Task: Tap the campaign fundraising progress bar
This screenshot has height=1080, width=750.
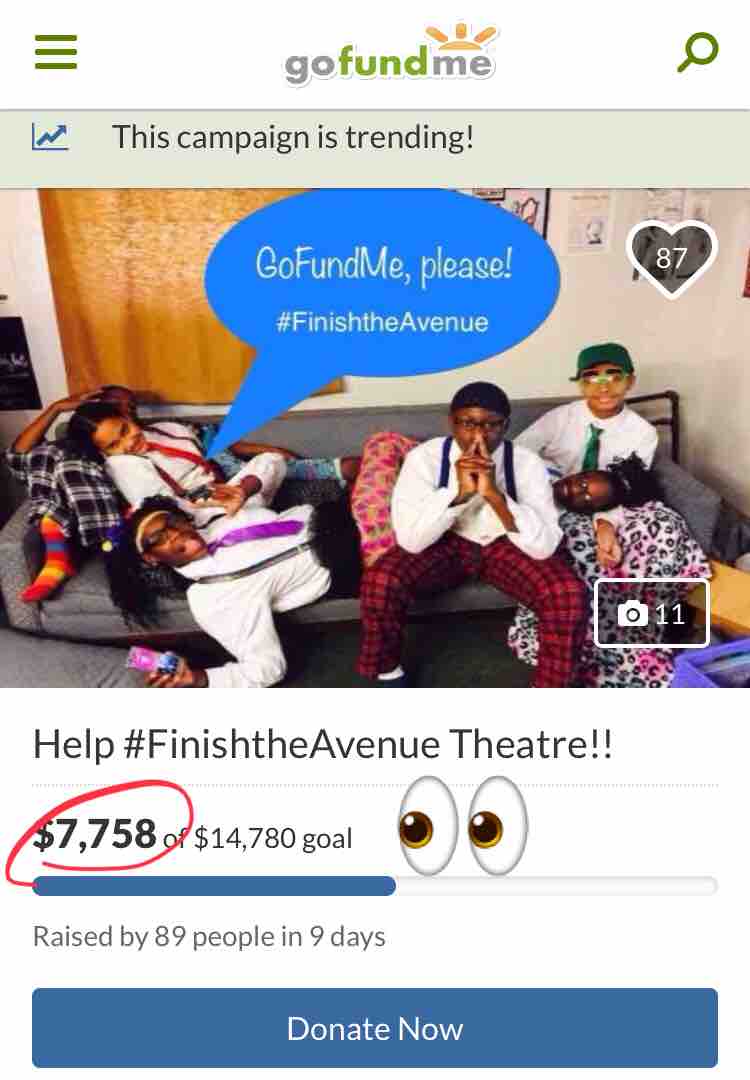Action: pos(375,886)
